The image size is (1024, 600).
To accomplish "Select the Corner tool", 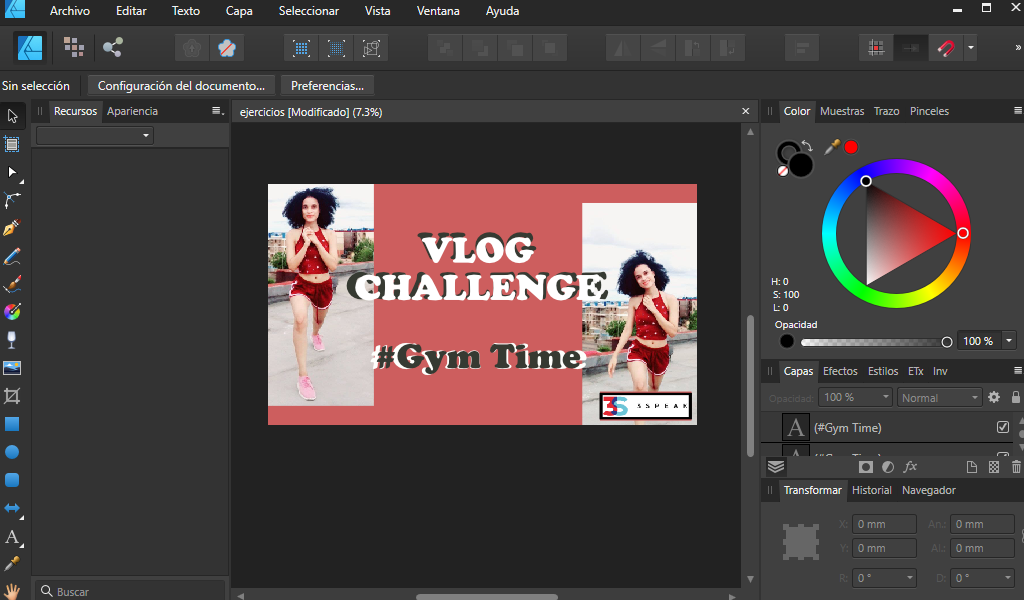I will tap(12, 200).
